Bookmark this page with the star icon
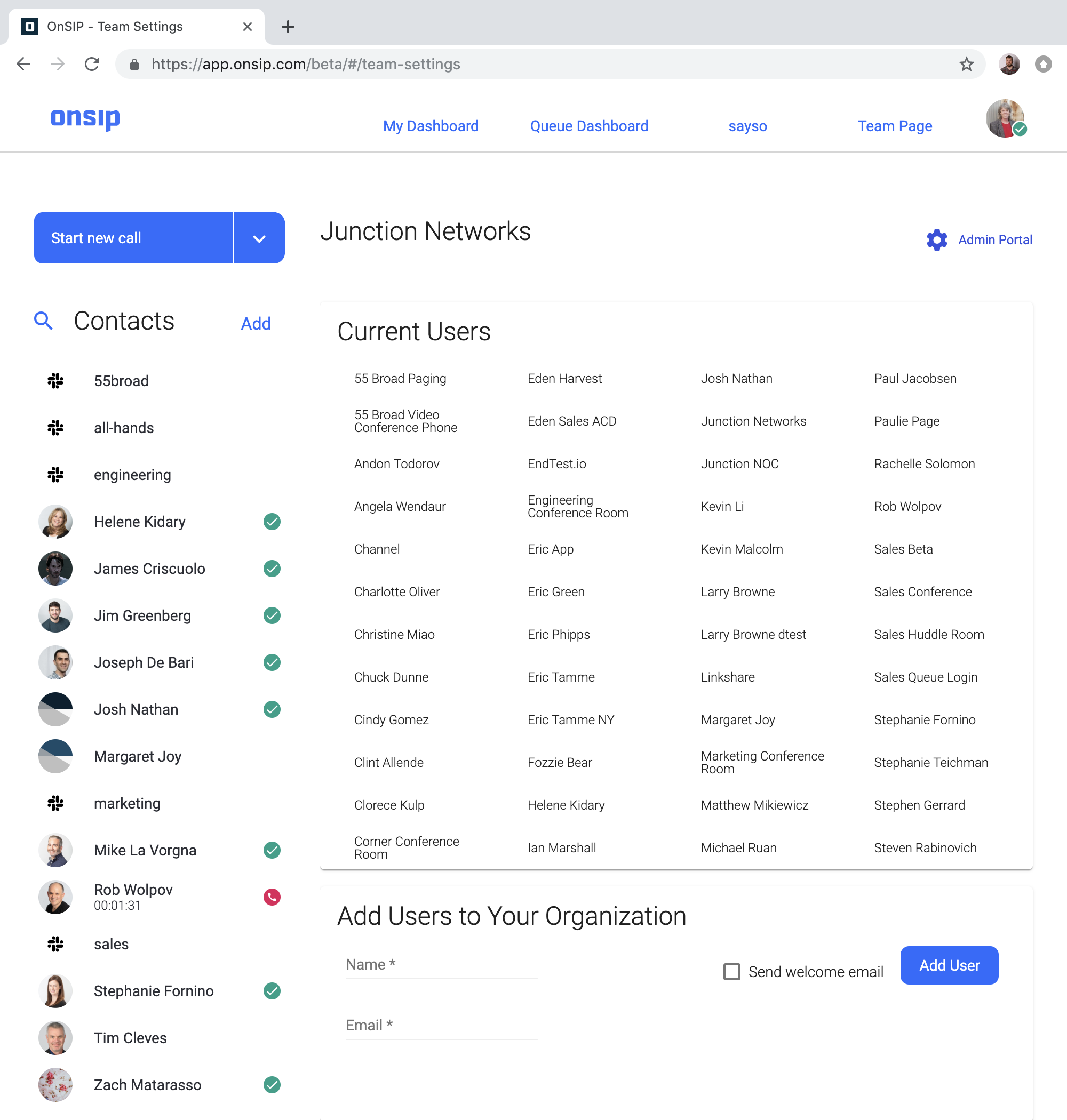The width and height of the screenshot is (1067, 1120). coord(966,64)
